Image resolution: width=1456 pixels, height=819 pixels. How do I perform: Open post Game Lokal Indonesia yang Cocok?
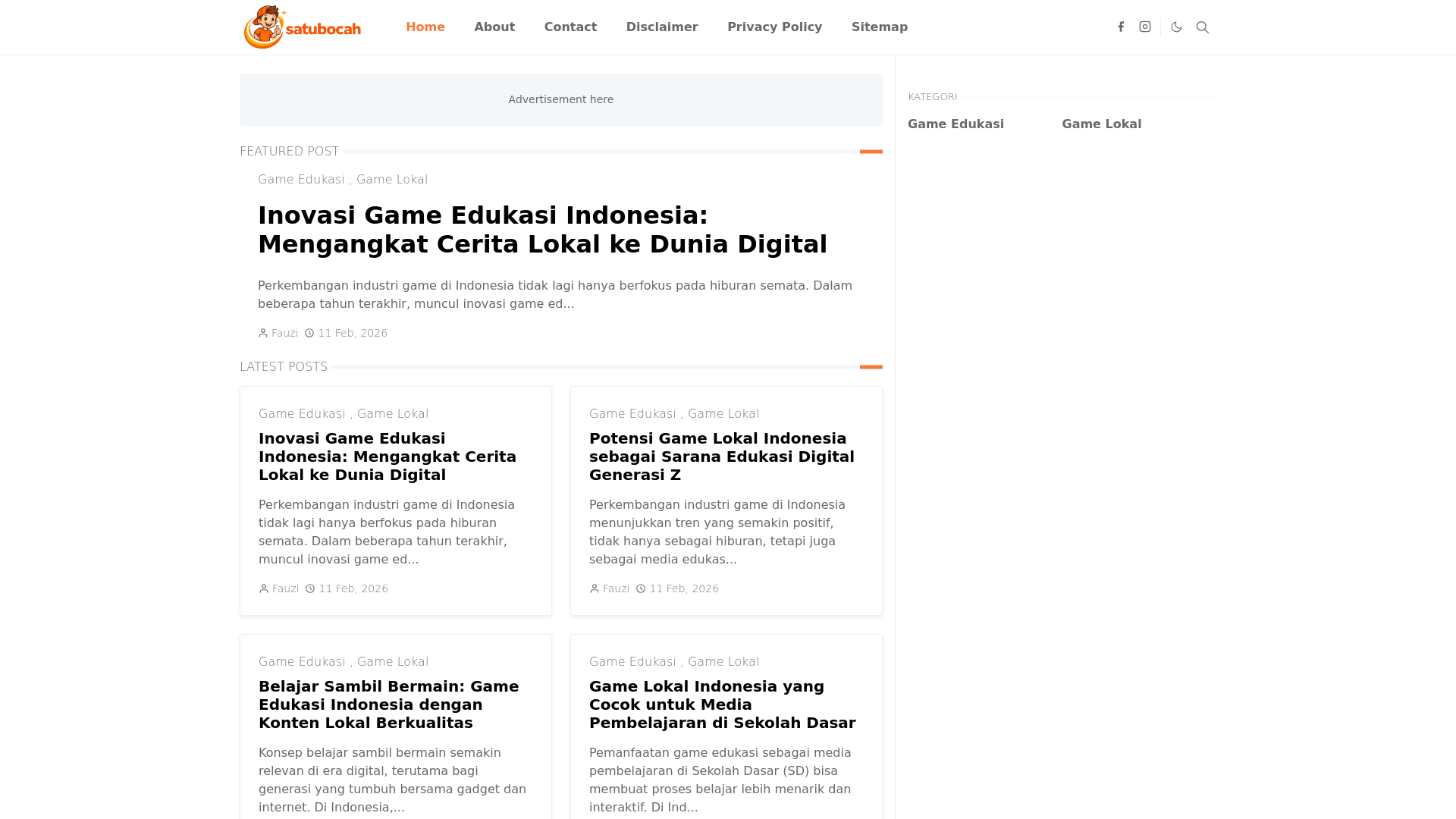[723, 704]
